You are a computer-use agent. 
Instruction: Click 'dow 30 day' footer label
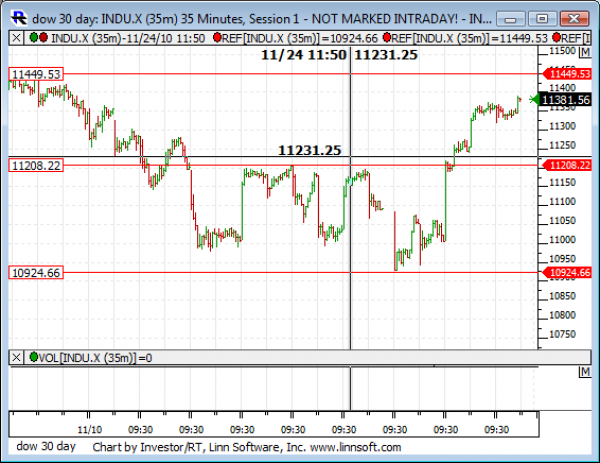coord(46,446)
